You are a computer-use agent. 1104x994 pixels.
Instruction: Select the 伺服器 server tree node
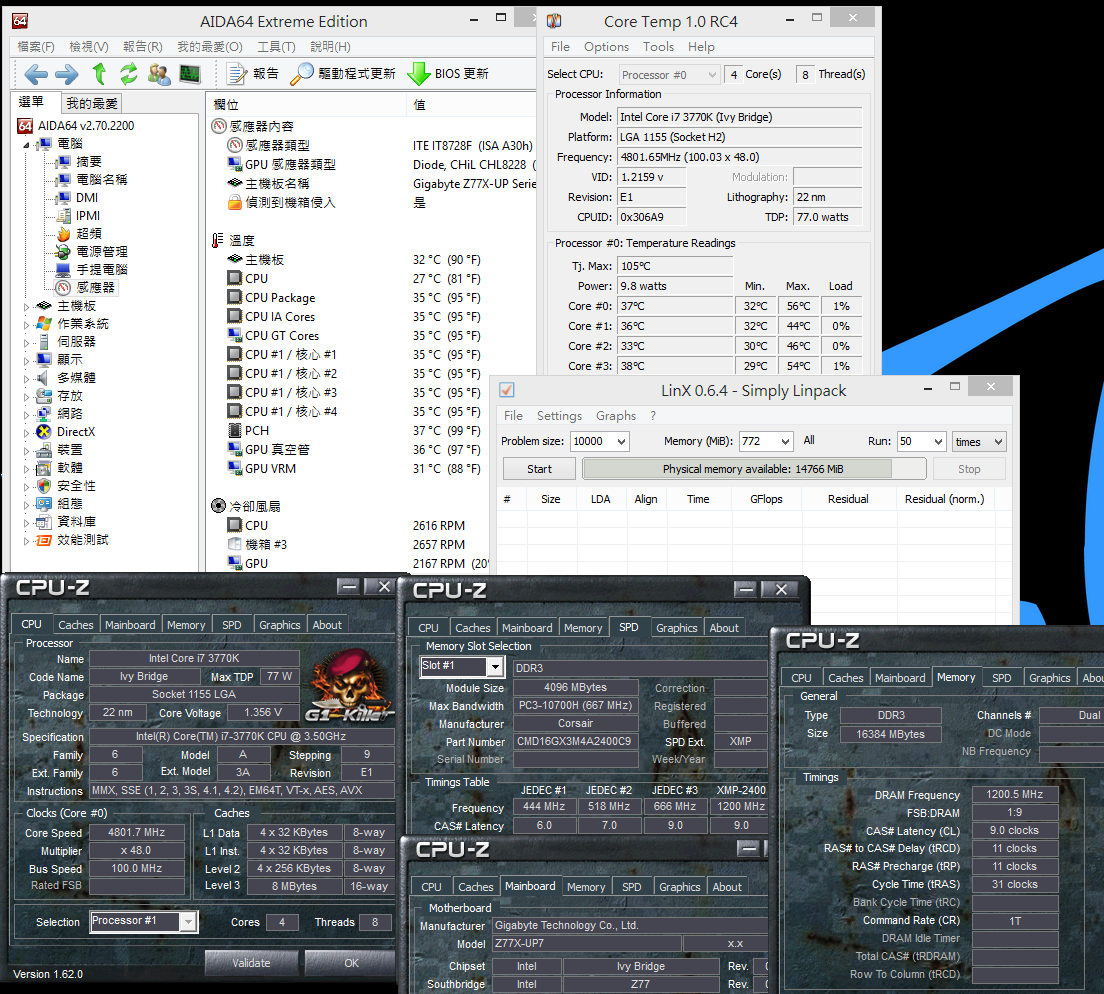(x=66, y=341)
